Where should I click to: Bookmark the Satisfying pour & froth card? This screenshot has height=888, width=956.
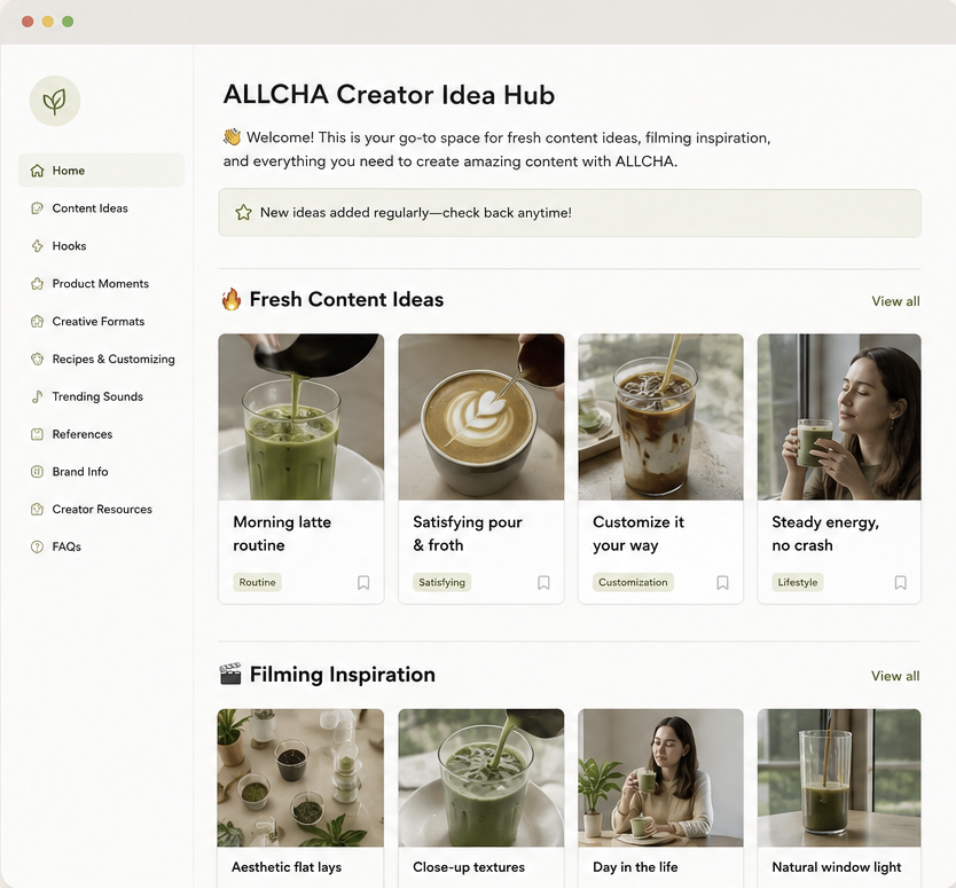pos(543,582)
